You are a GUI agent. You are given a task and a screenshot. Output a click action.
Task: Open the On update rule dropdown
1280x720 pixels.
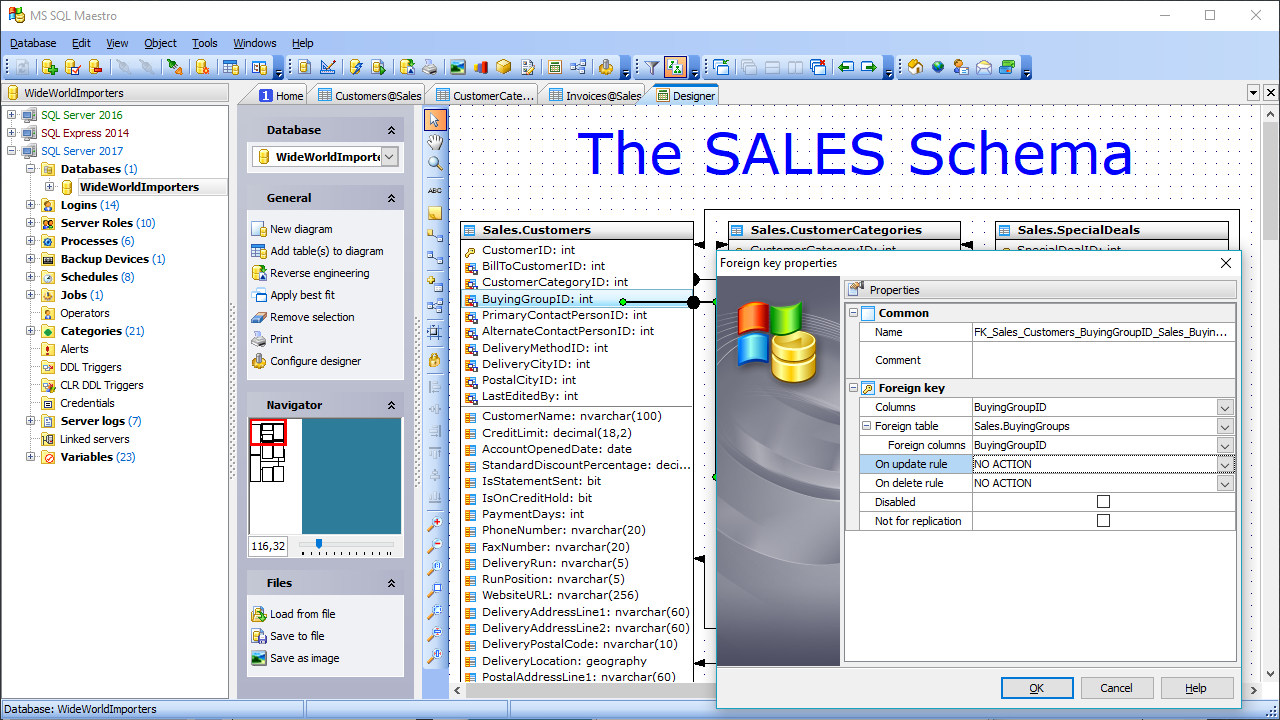pos(1225,464)
